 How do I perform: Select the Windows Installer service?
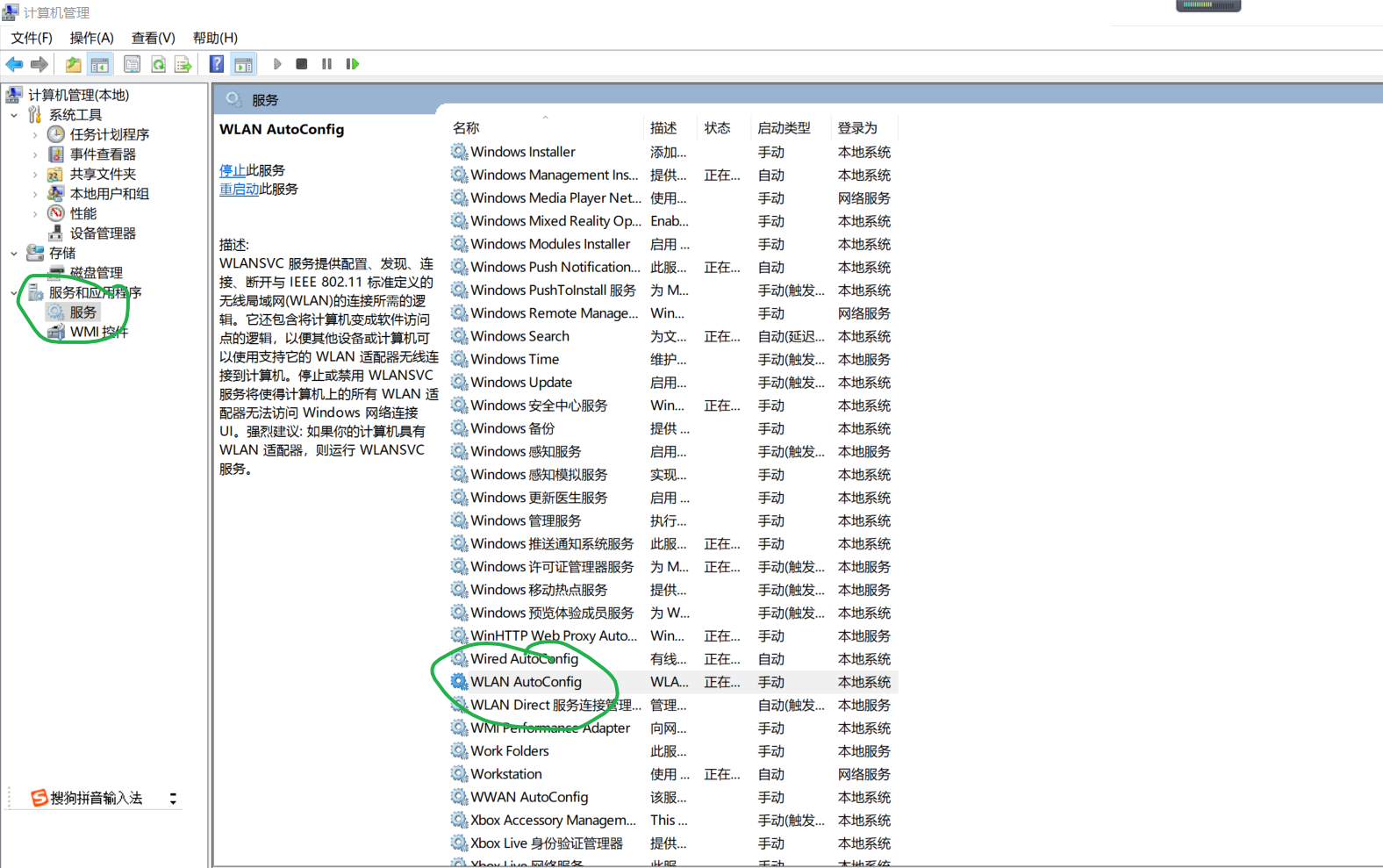coord(523,152)
